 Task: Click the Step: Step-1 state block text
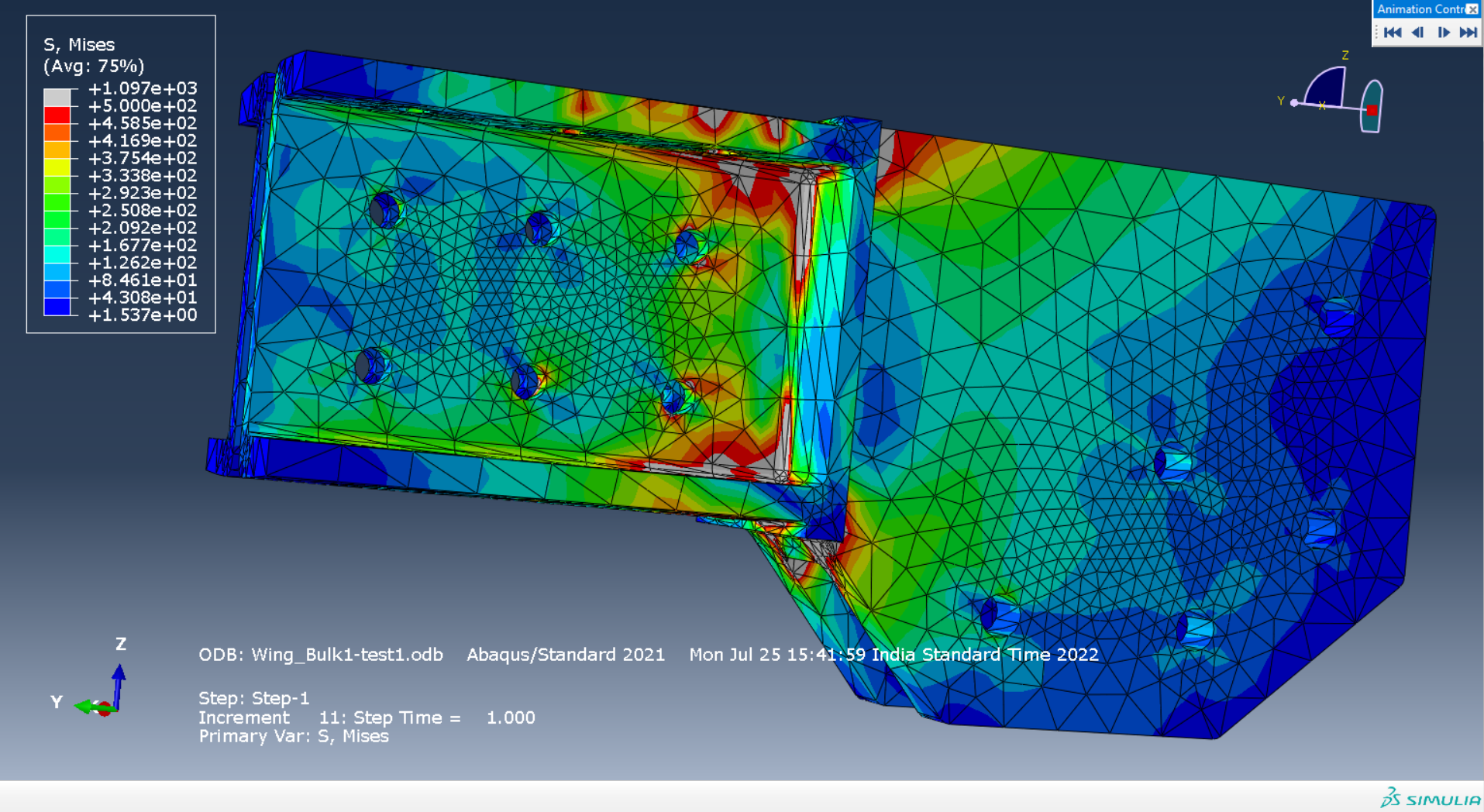253,698
